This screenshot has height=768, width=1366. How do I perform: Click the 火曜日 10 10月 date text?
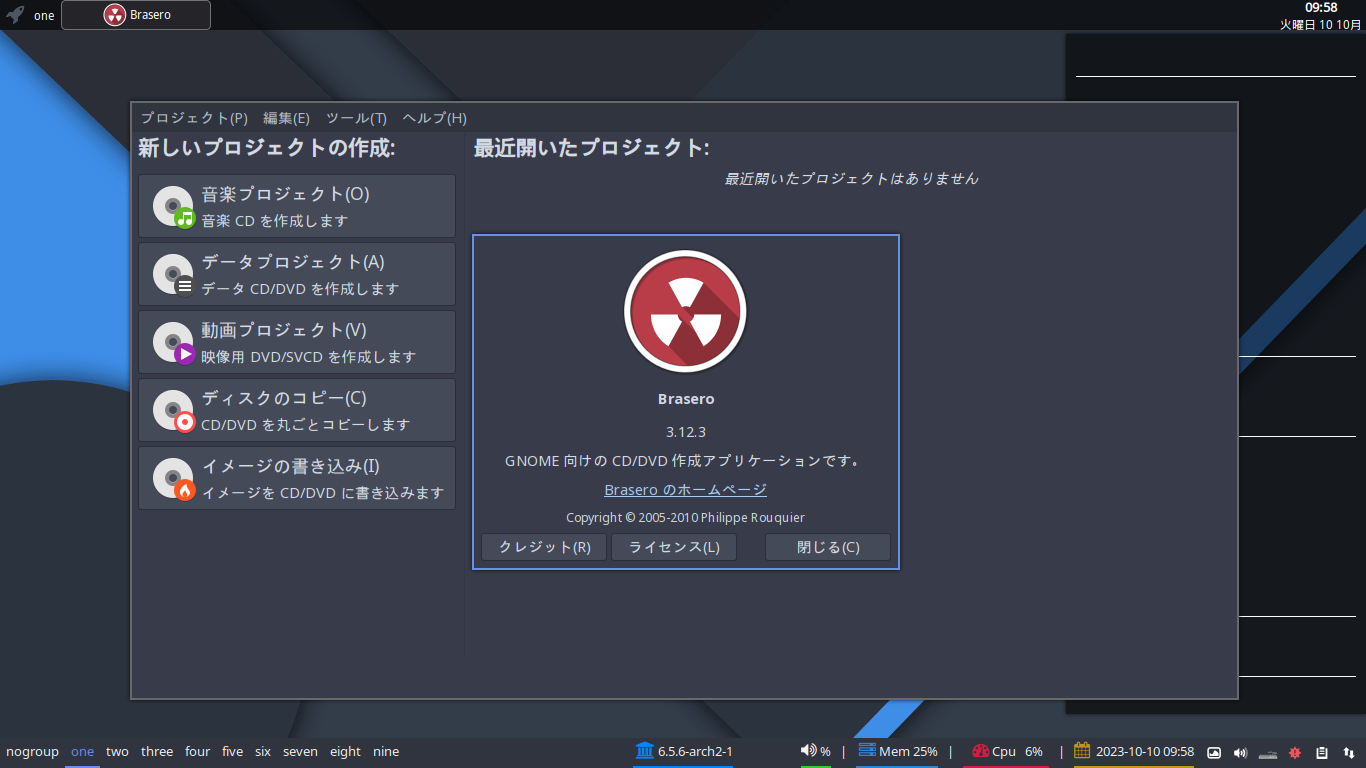point(1320,25)
